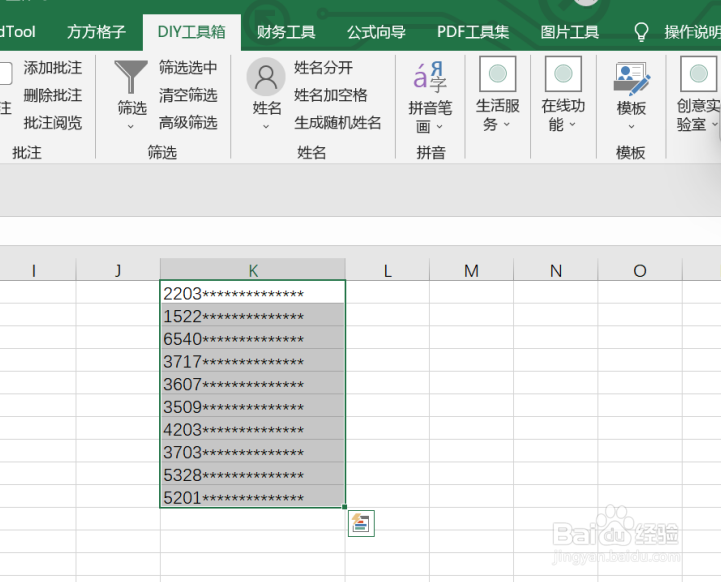Click the 在线功能 icon
Screen dimensions: 721x582
pos(563,74)
